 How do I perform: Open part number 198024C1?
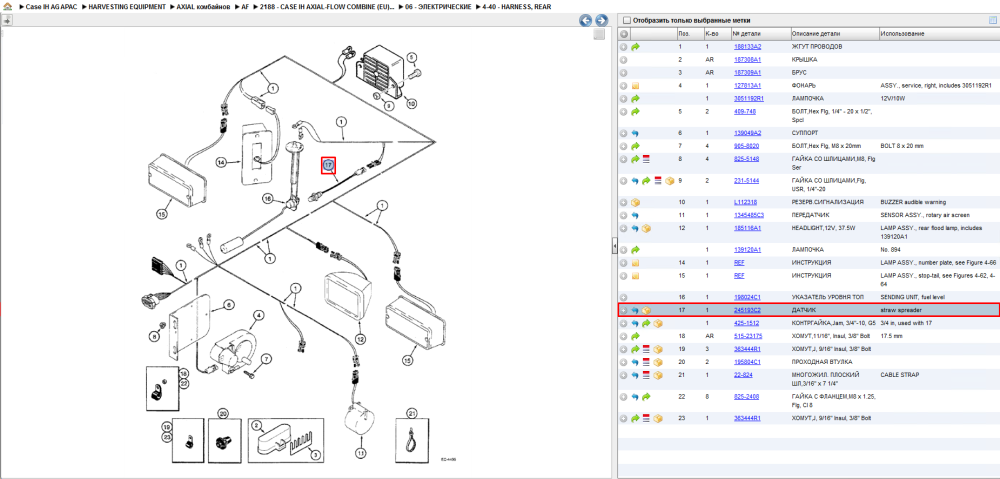[747, 297]
